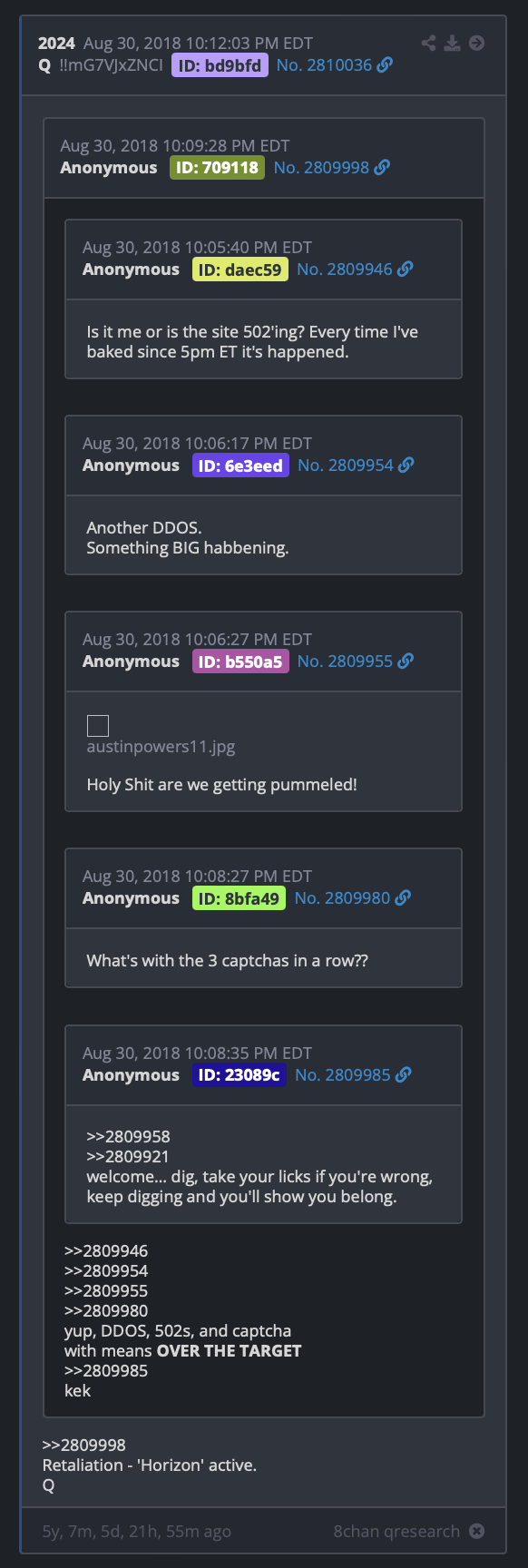Click the ID: bd9bfd purple badge
The image size is (528, 1568).
pyautogui.click(x=220, y=65)
